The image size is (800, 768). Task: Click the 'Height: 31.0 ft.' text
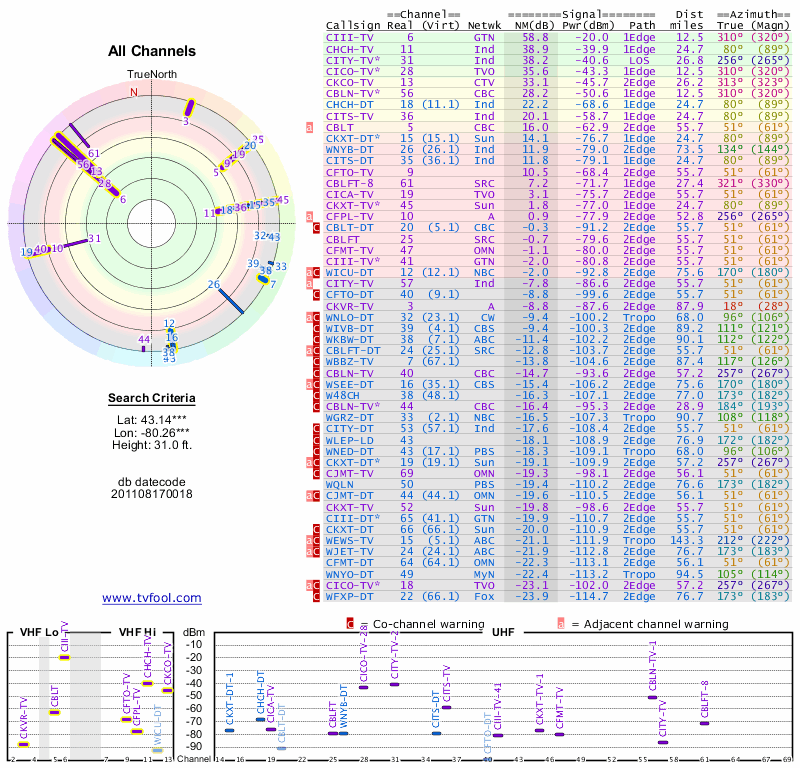[152, 445]
